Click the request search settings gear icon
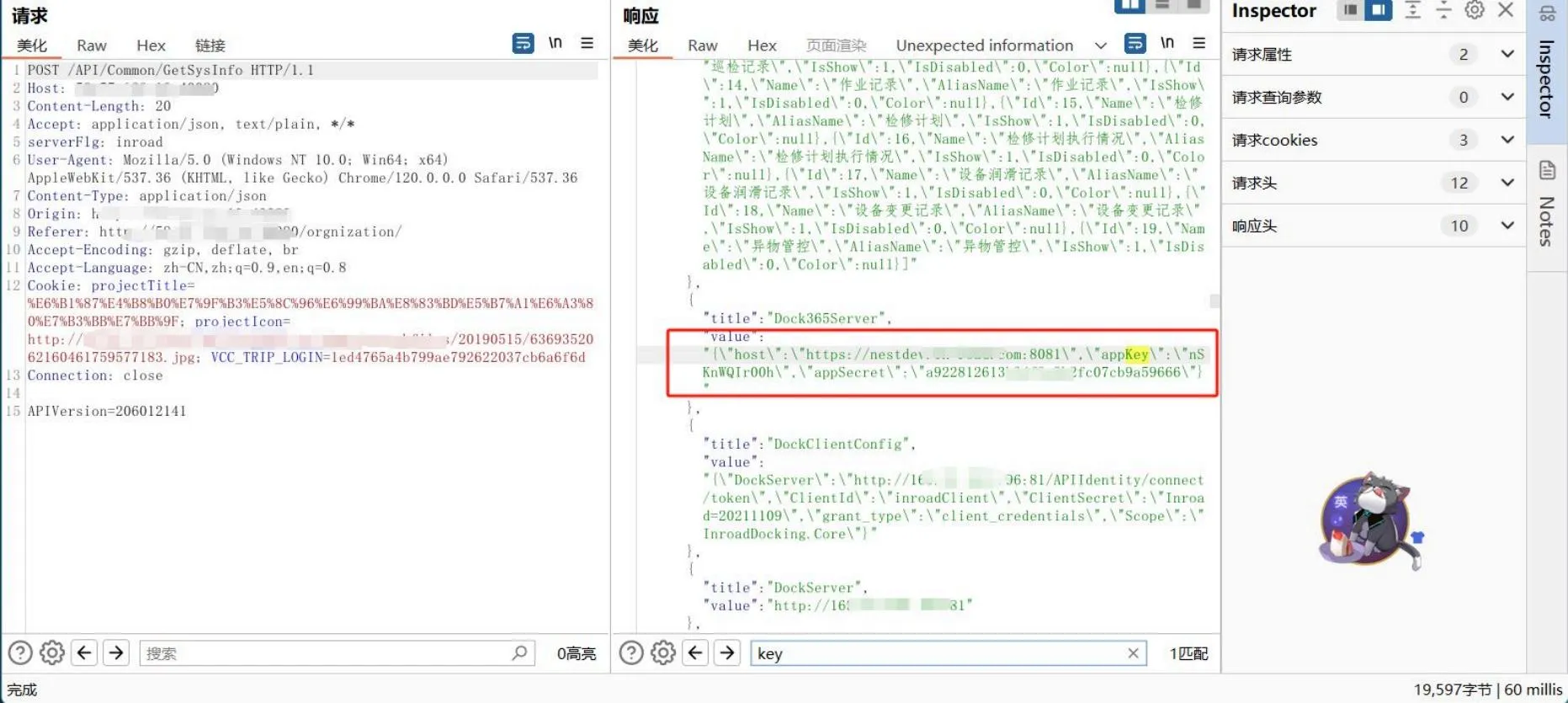The image size is (1568, 703). 52,652
